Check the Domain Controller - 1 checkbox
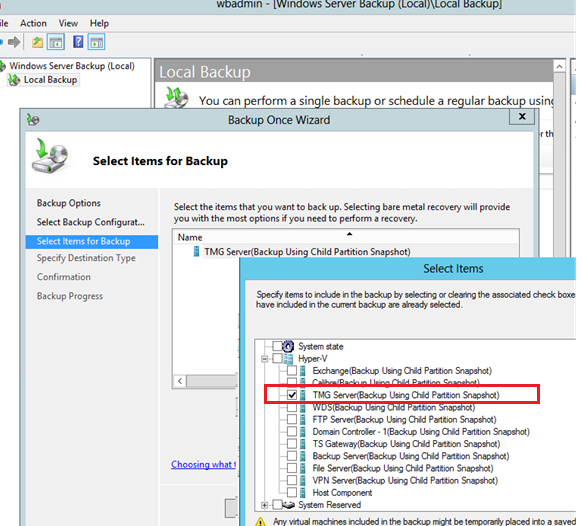This screenshot has width=582, height=526. [x=292, y=432]
